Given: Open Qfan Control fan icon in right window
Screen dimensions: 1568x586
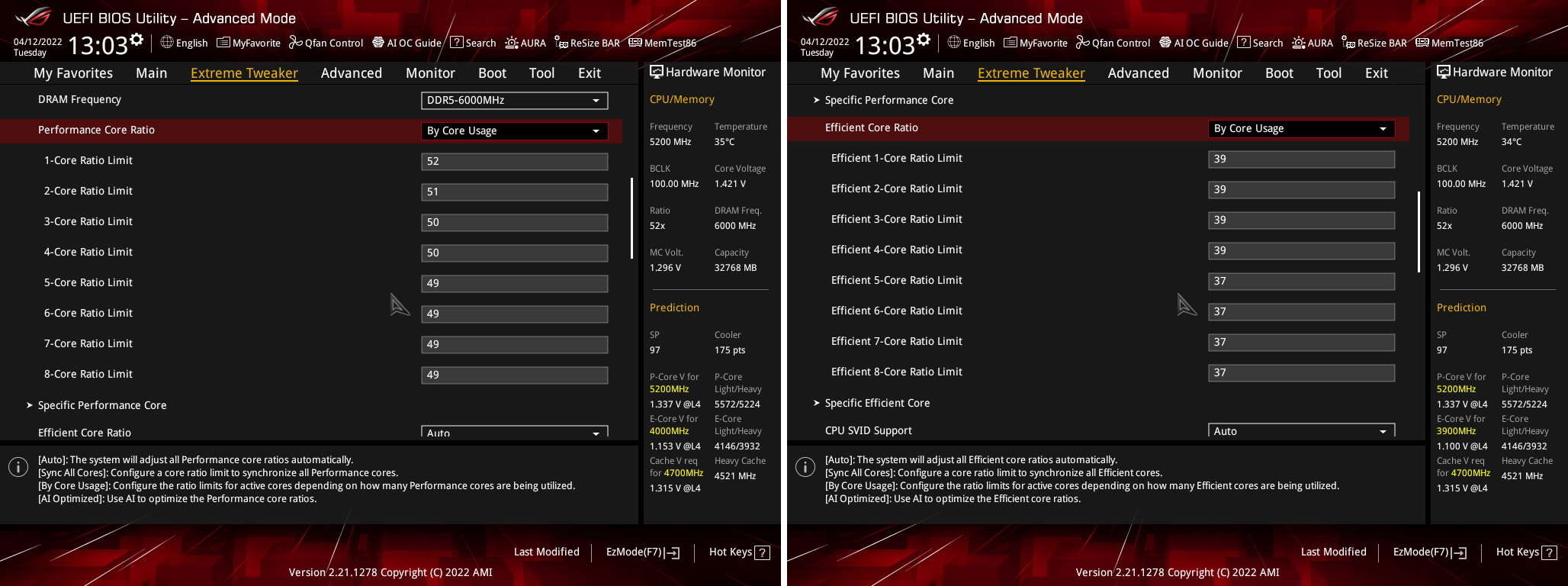Looking at the screenshot, I should (x=1083, y=42).
